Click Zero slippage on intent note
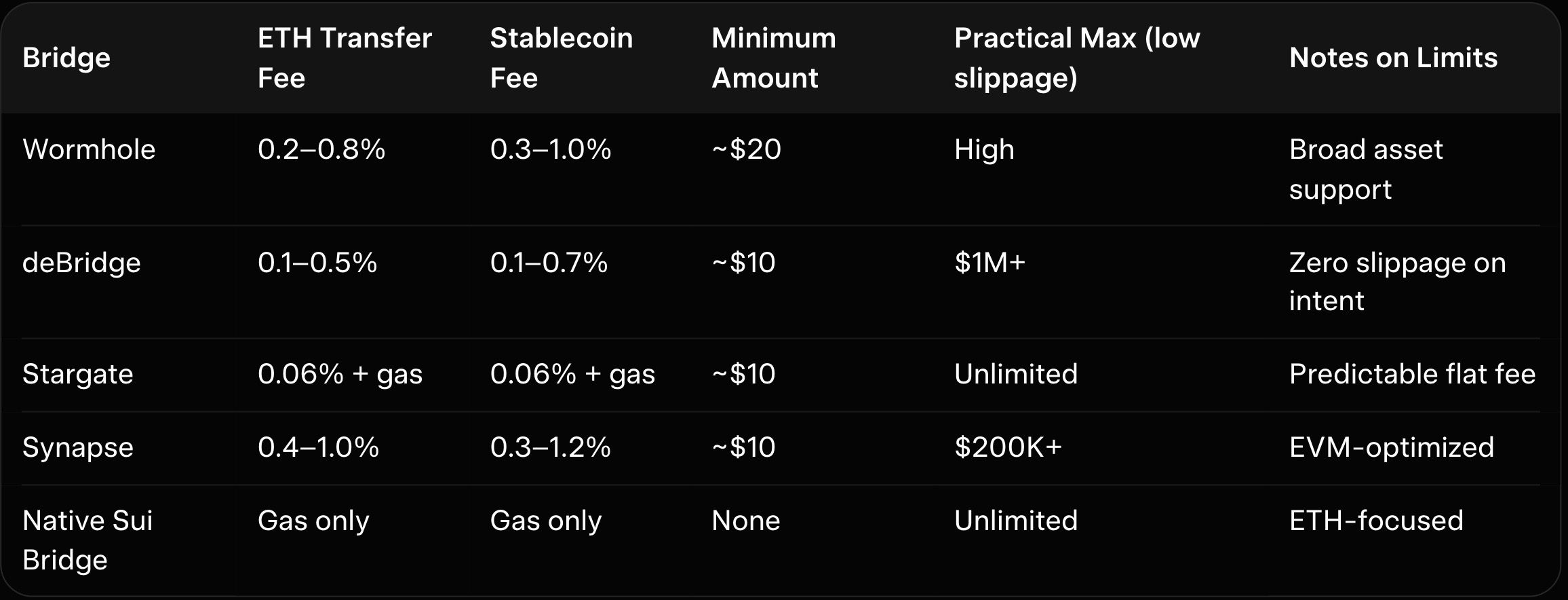 coord(1397,282)
